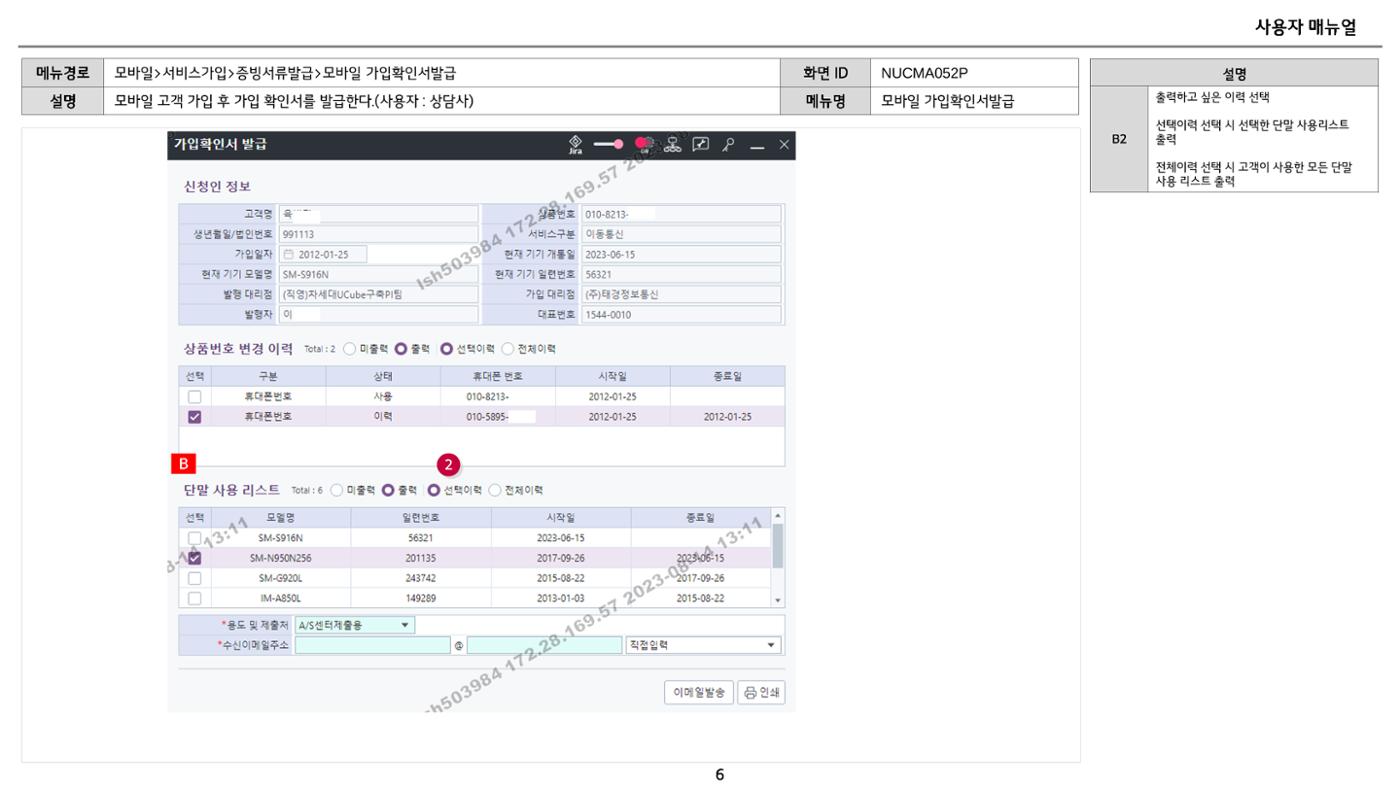Select 출력 radio for 상품번호 변경 이력
The image size is (1400, 788).
pyautogui.click(x=400, y=349)
